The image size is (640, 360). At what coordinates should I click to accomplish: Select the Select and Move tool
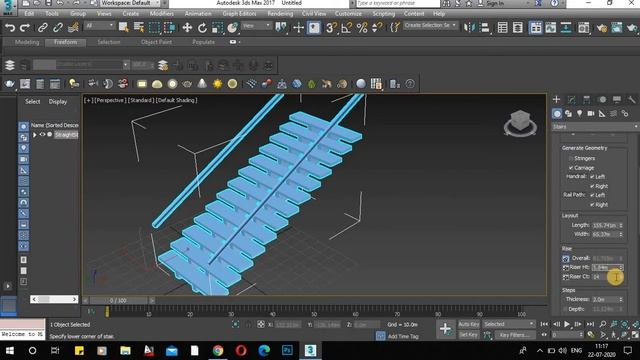click(x=187, y=28)
